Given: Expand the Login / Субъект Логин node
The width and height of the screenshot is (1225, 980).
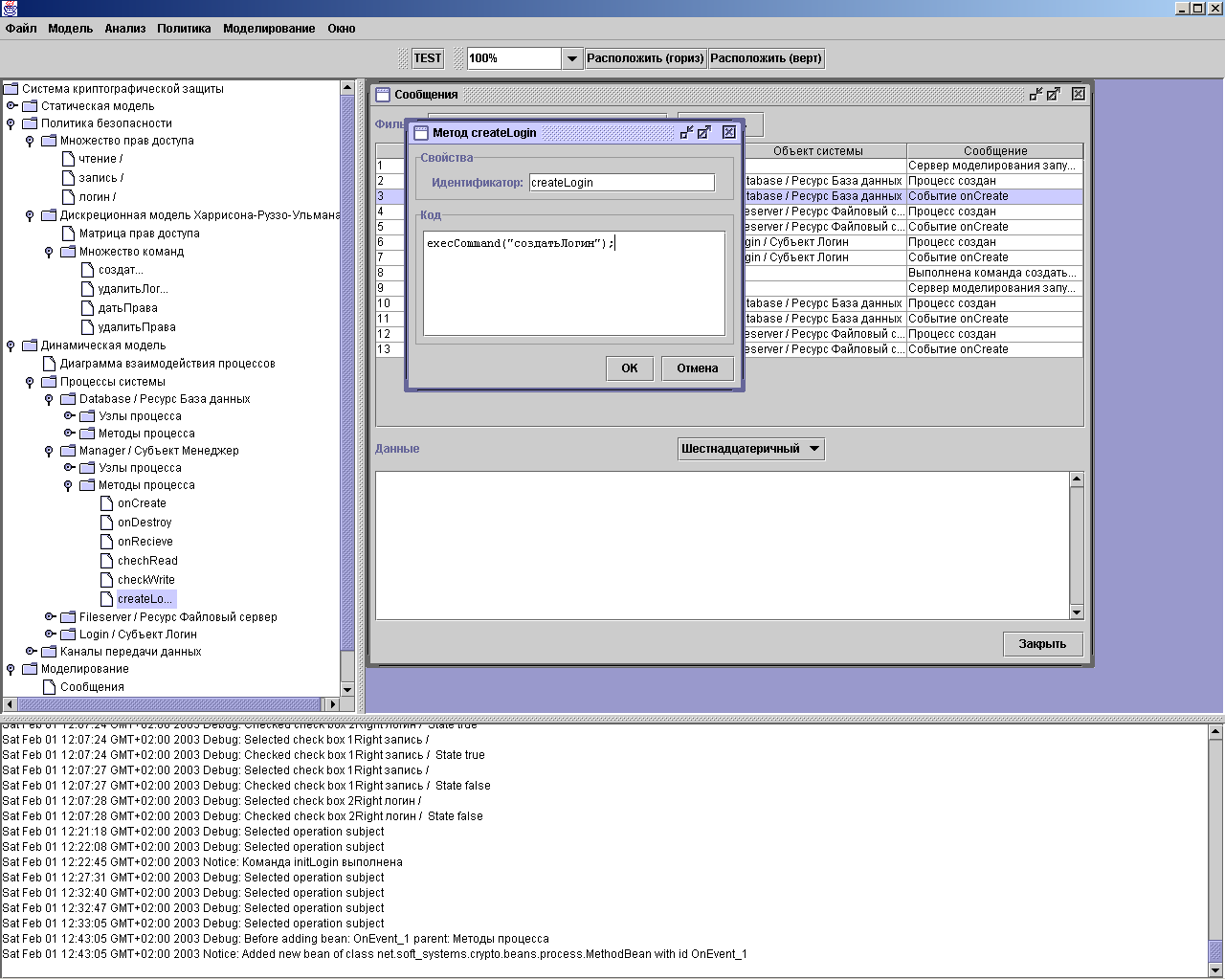Looking at the screenshot, I should click(50, 635).
